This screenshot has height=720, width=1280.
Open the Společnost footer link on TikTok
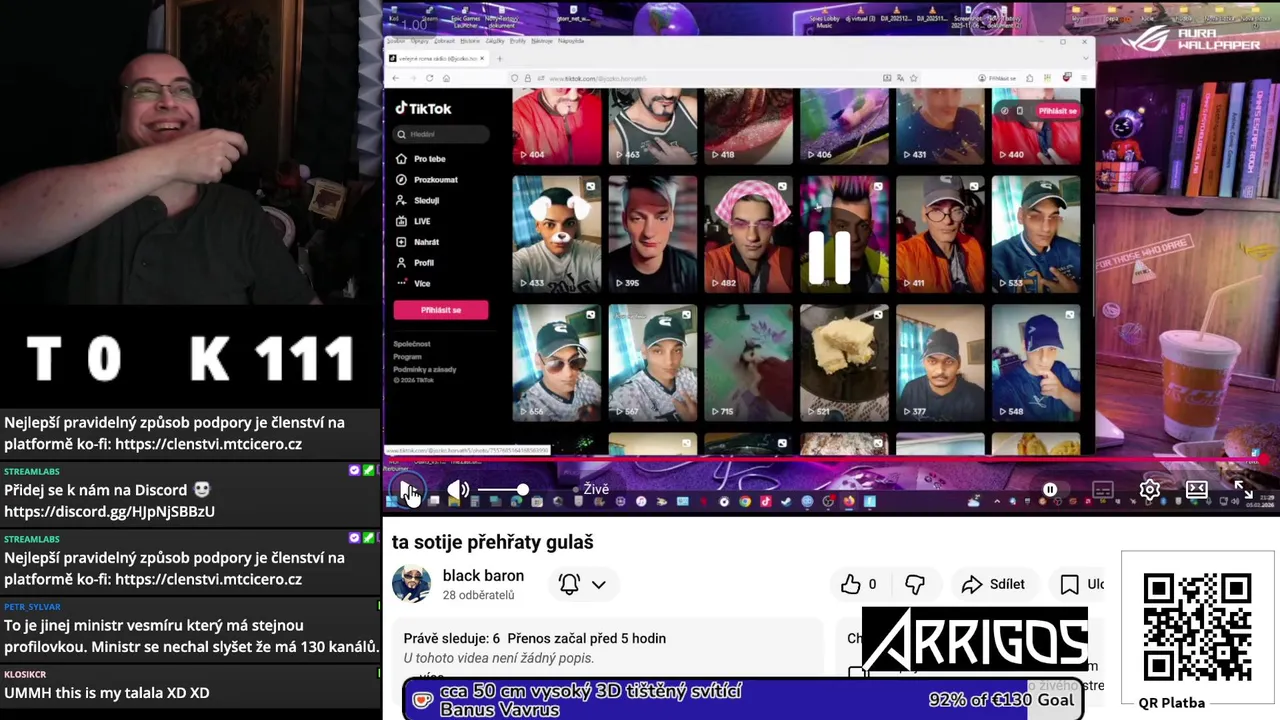coord(412,344)
